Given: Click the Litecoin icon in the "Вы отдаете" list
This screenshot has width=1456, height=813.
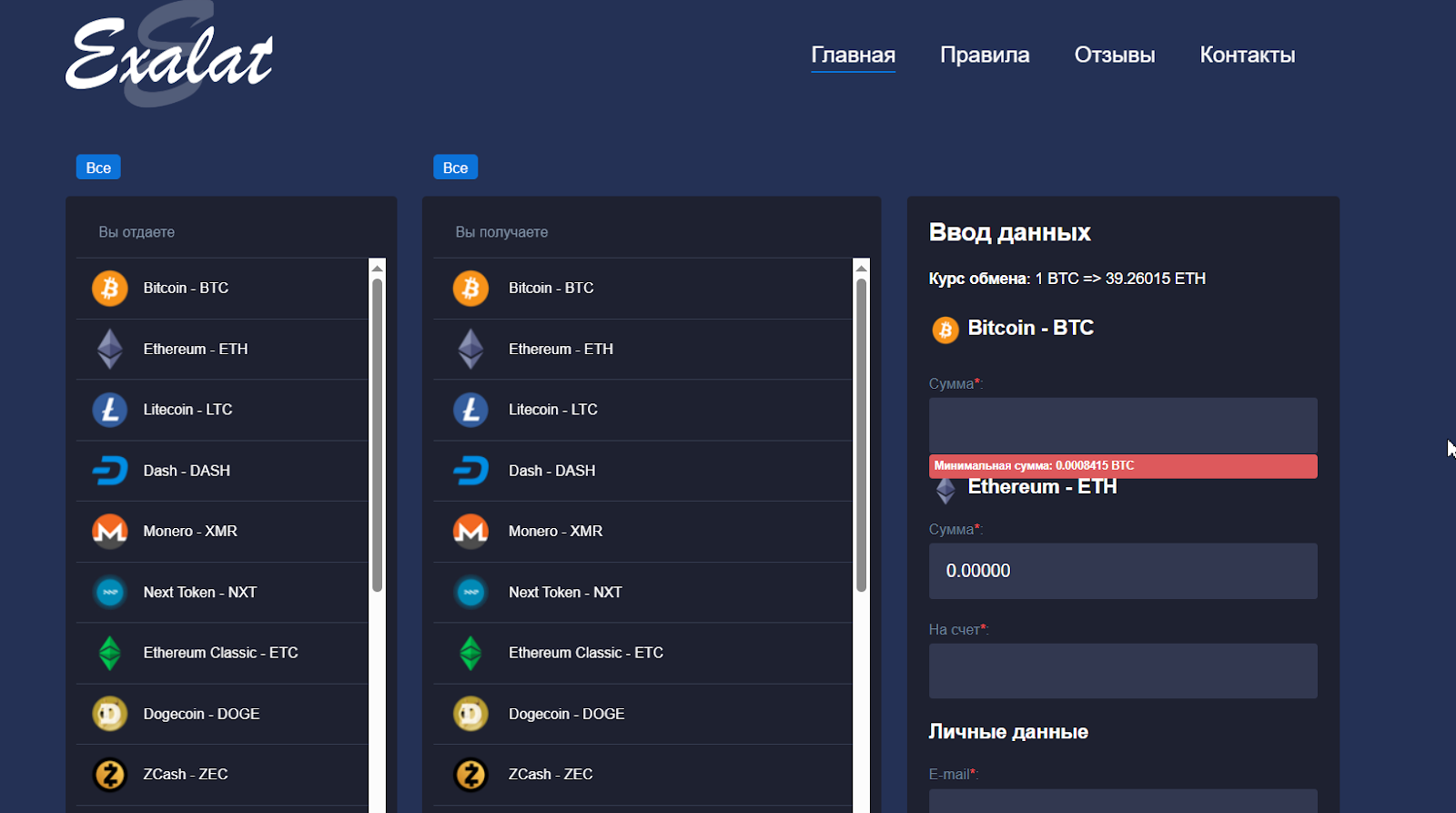Looking at the screenshot, I should pos(110,410).
